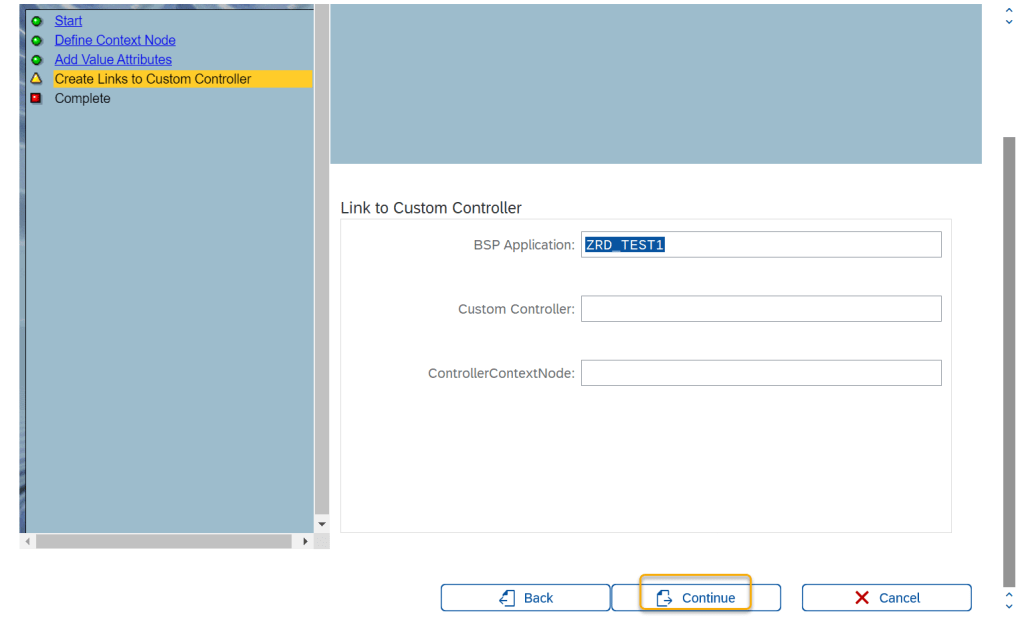Click the yellow triangle current-step icon

click(x=37, y=79)
